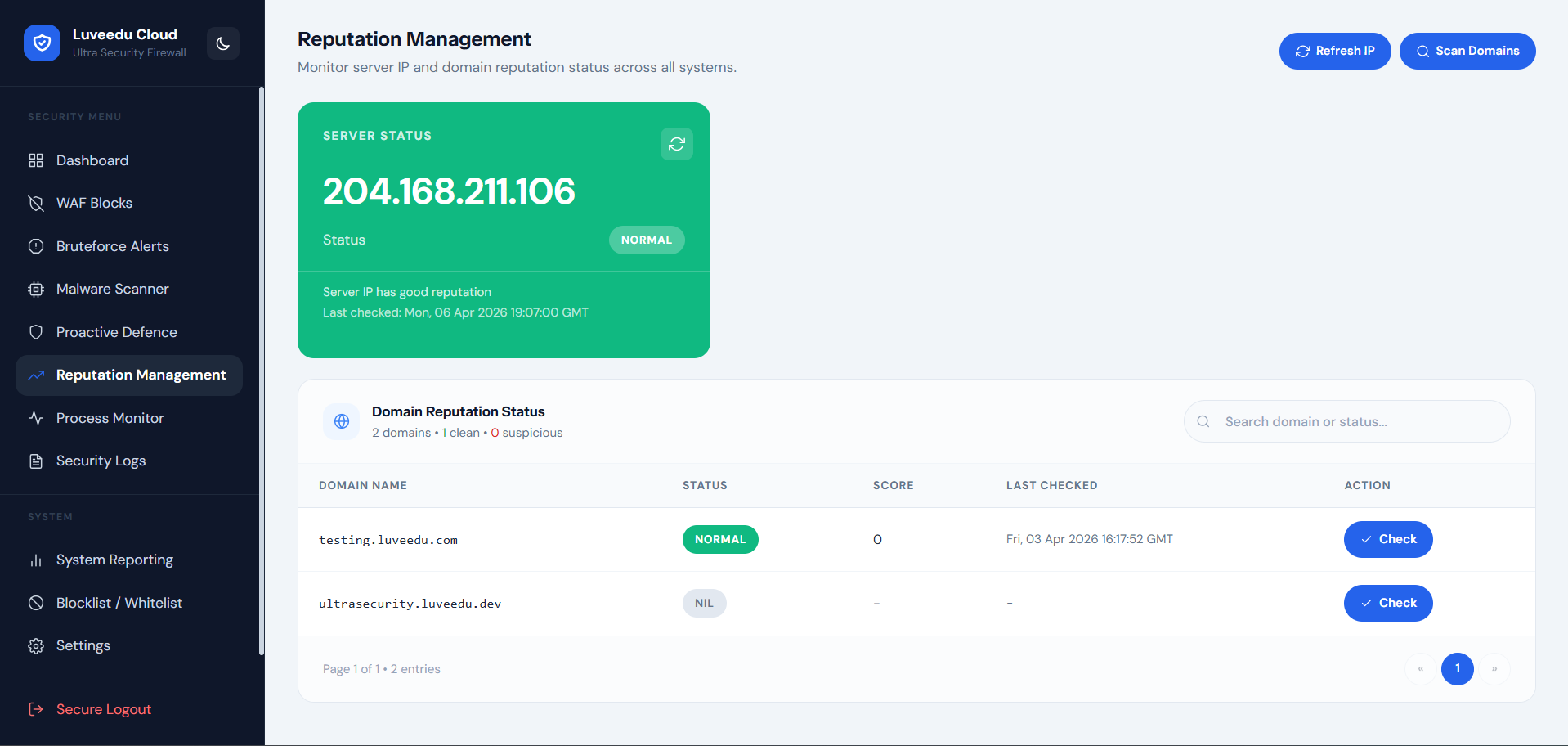Click the Refresh IP button
This screenshot has width=1568, height=746.
pos(1335,51)
